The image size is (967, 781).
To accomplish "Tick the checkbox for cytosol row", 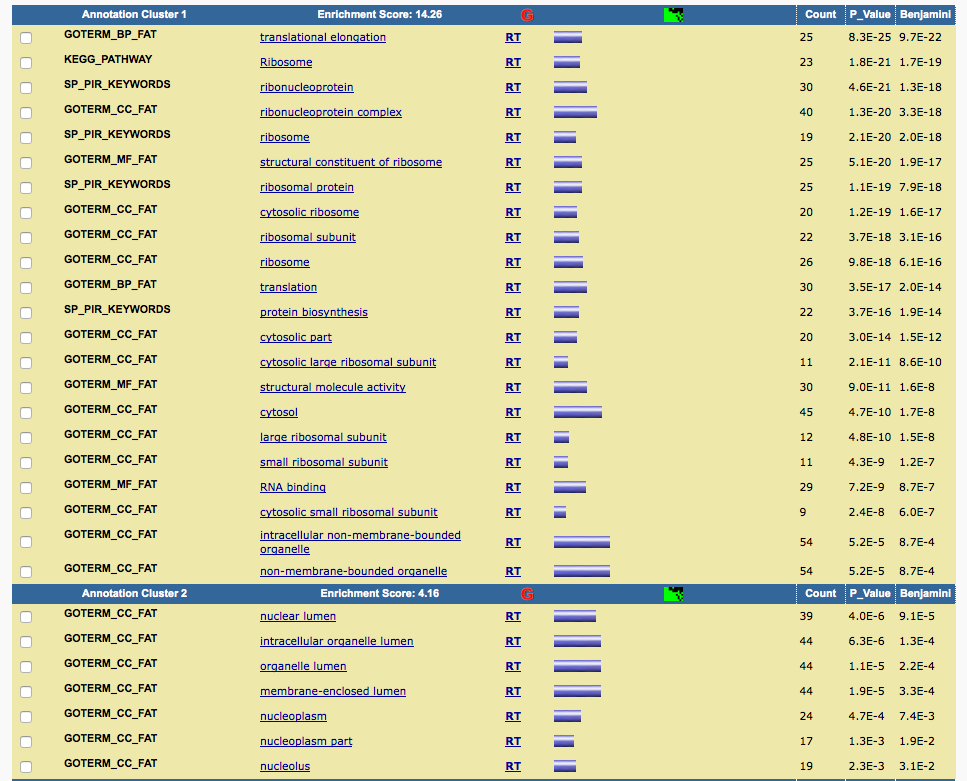I will [x=26, y=413].
